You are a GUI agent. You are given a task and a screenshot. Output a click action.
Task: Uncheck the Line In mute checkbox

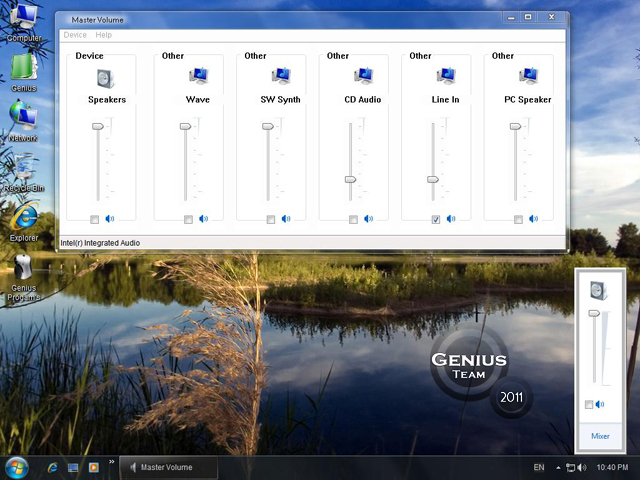pyautogui.click(x=436, y=220)
